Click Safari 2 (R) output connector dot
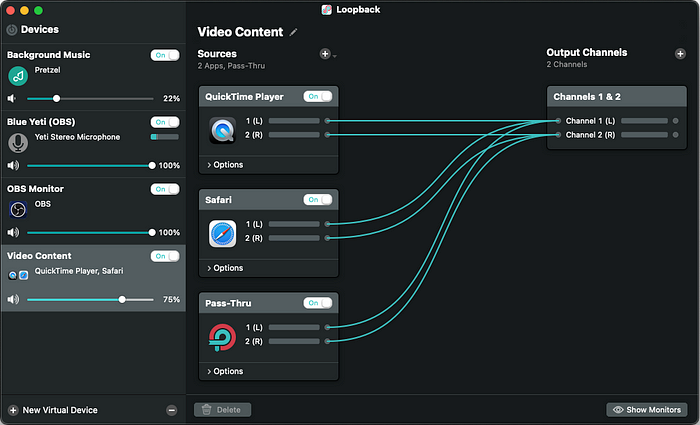 tap(327, 238)
